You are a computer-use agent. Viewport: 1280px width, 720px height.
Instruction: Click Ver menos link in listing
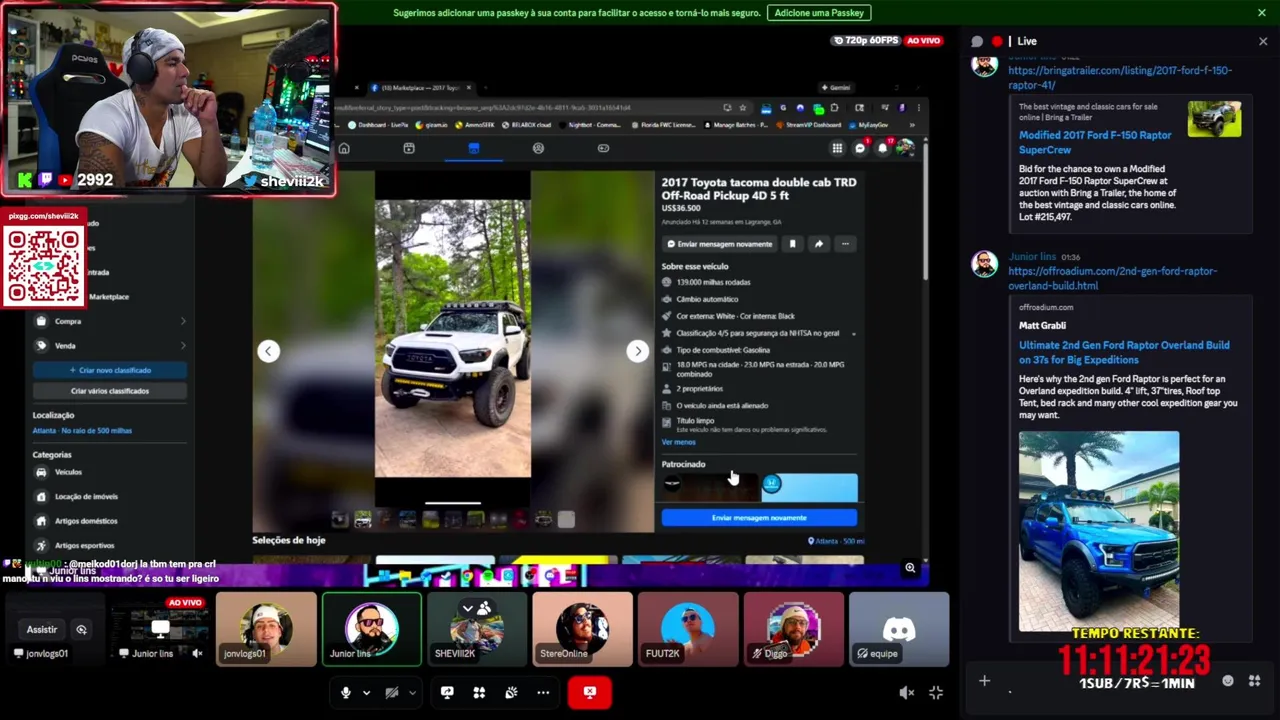(678, 442)
